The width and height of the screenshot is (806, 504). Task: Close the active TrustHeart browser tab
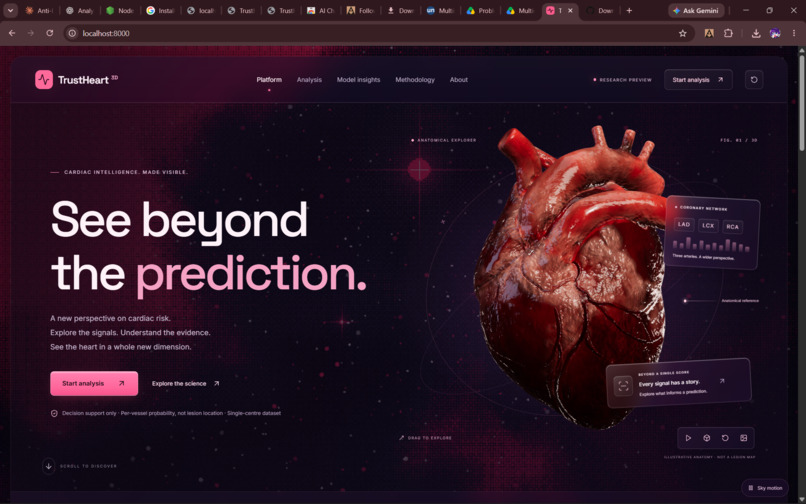[570, 10]
